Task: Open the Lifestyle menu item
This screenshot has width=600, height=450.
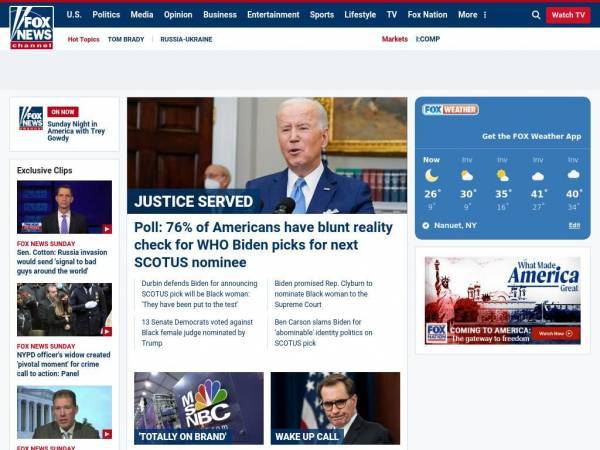Action: tap(360, 15)
